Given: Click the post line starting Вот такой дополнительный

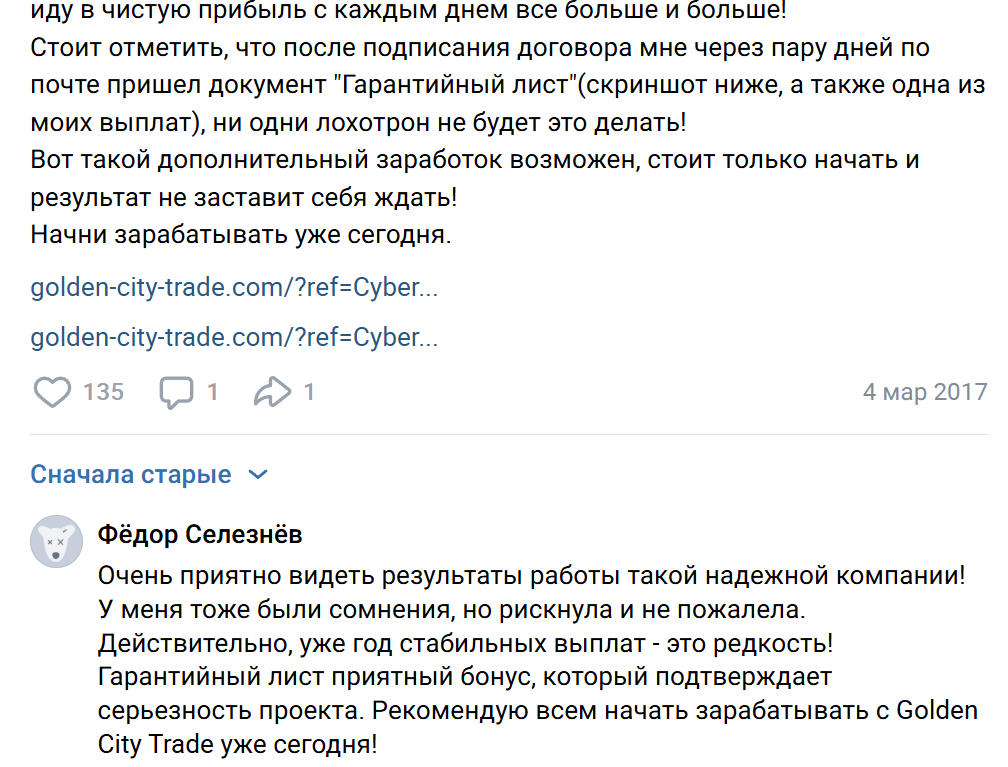Looking at the screenshot, I should 475,160.
